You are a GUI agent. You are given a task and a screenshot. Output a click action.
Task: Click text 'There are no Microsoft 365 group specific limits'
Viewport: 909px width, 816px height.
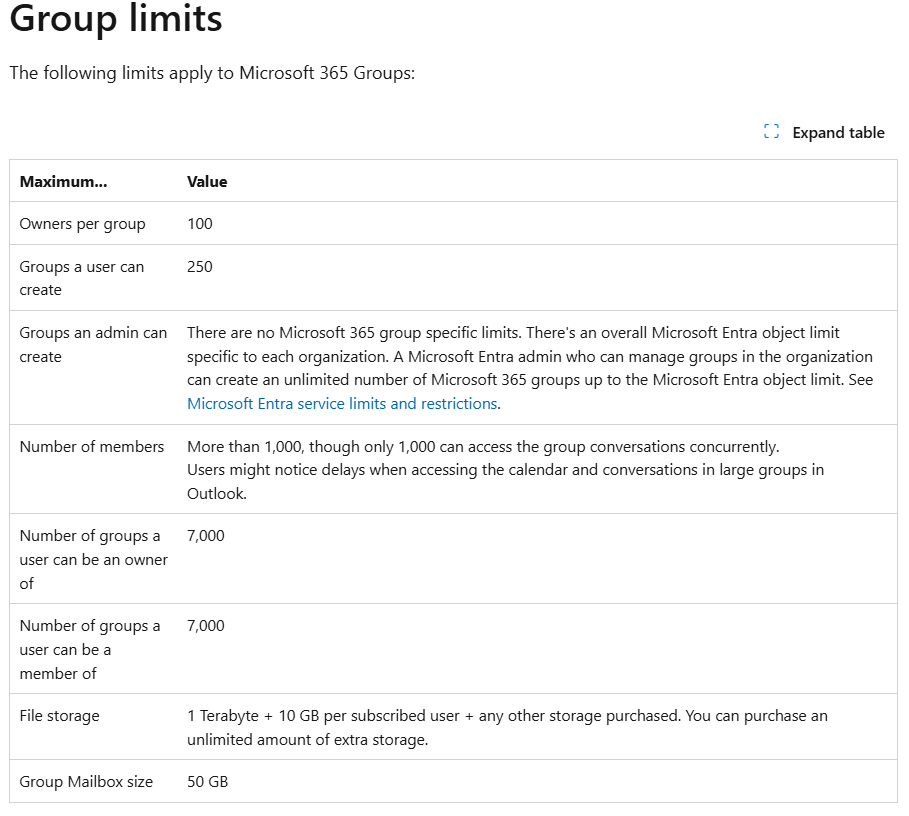pyautogui.click(x=353, y=333)
